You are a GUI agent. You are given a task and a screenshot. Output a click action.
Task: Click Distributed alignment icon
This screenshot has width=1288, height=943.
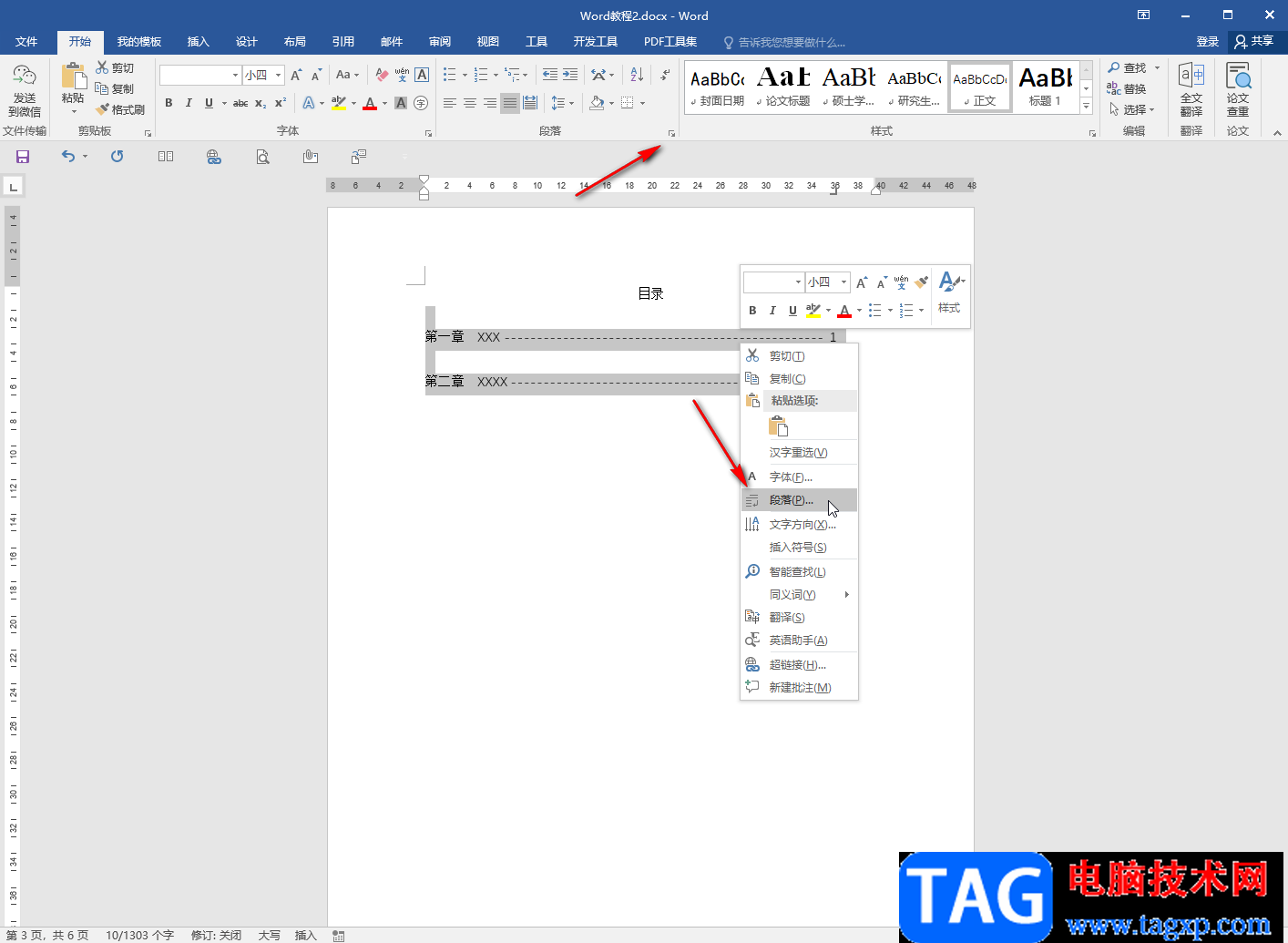tap(530, 103)
